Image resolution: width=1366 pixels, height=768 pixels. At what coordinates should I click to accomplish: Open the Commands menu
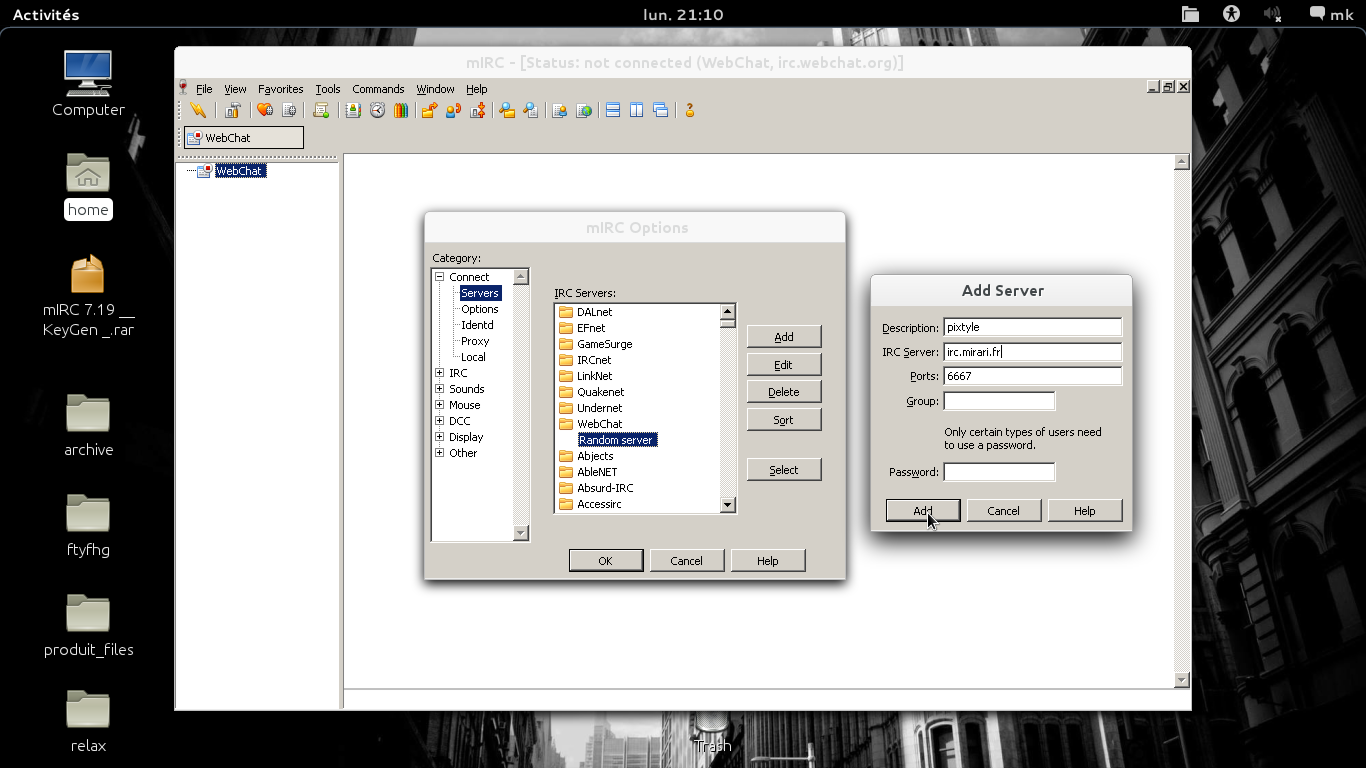pyautogui.click(x=378, y=89)
